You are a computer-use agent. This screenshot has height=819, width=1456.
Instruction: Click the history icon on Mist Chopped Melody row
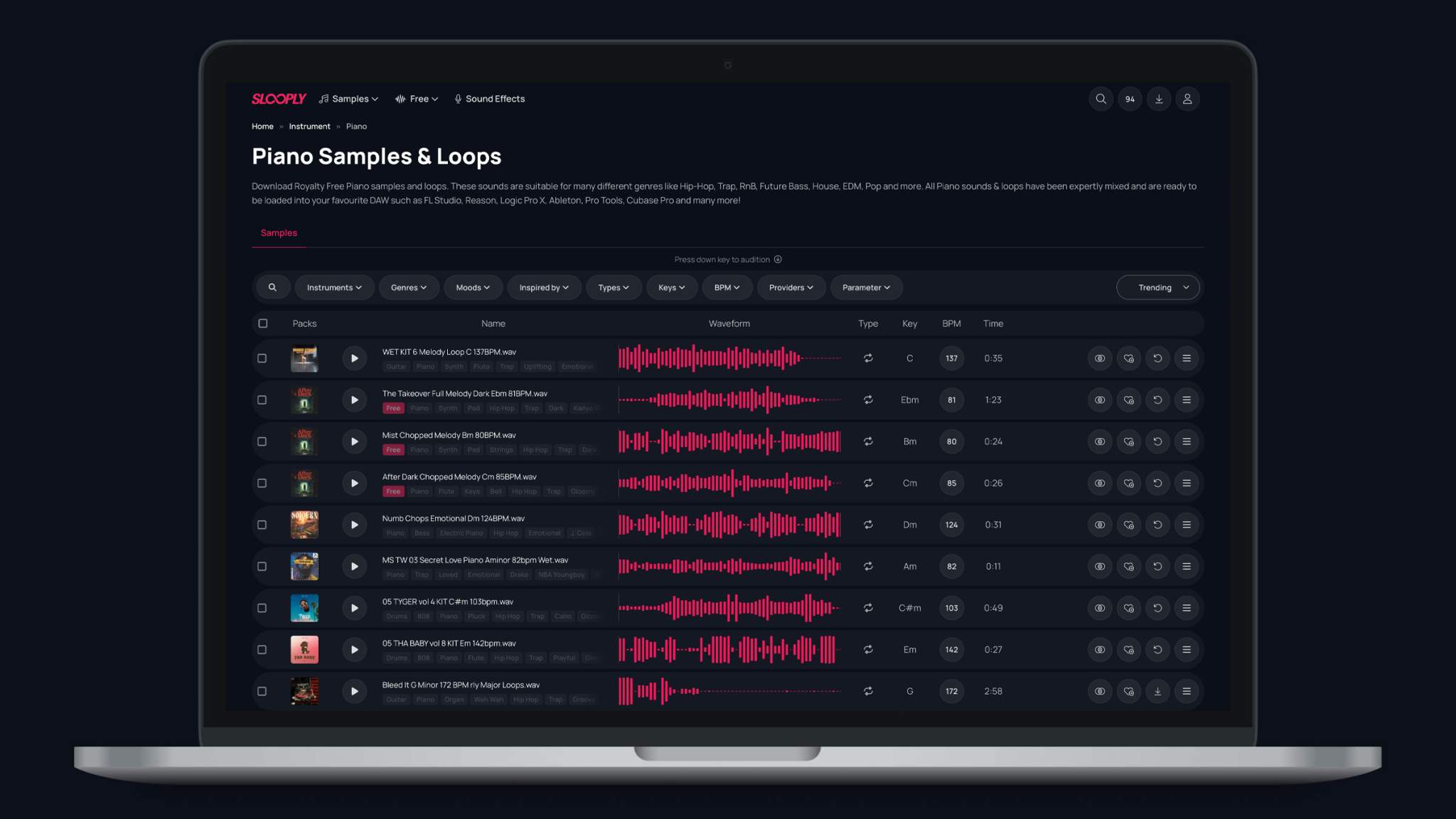tap(1158, 441)
